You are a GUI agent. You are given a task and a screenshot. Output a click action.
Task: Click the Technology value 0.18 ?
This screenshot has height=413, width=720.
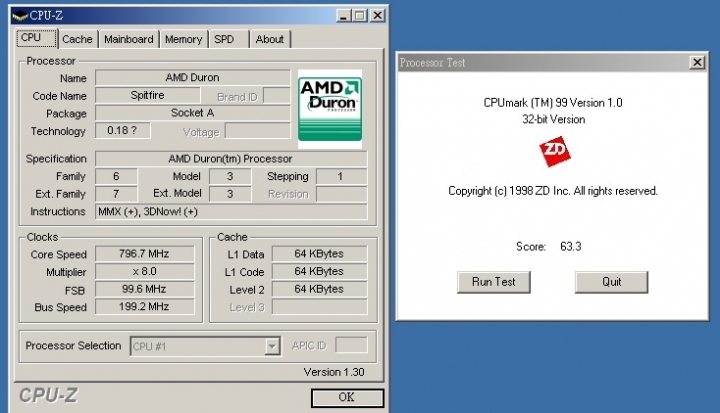click(123, 130)
